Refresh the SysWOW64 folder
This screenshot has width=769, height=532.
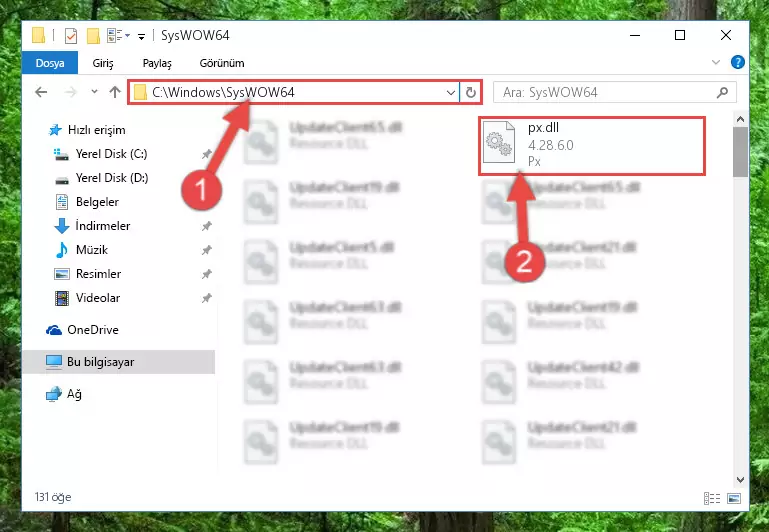click(x=470, y=92)
